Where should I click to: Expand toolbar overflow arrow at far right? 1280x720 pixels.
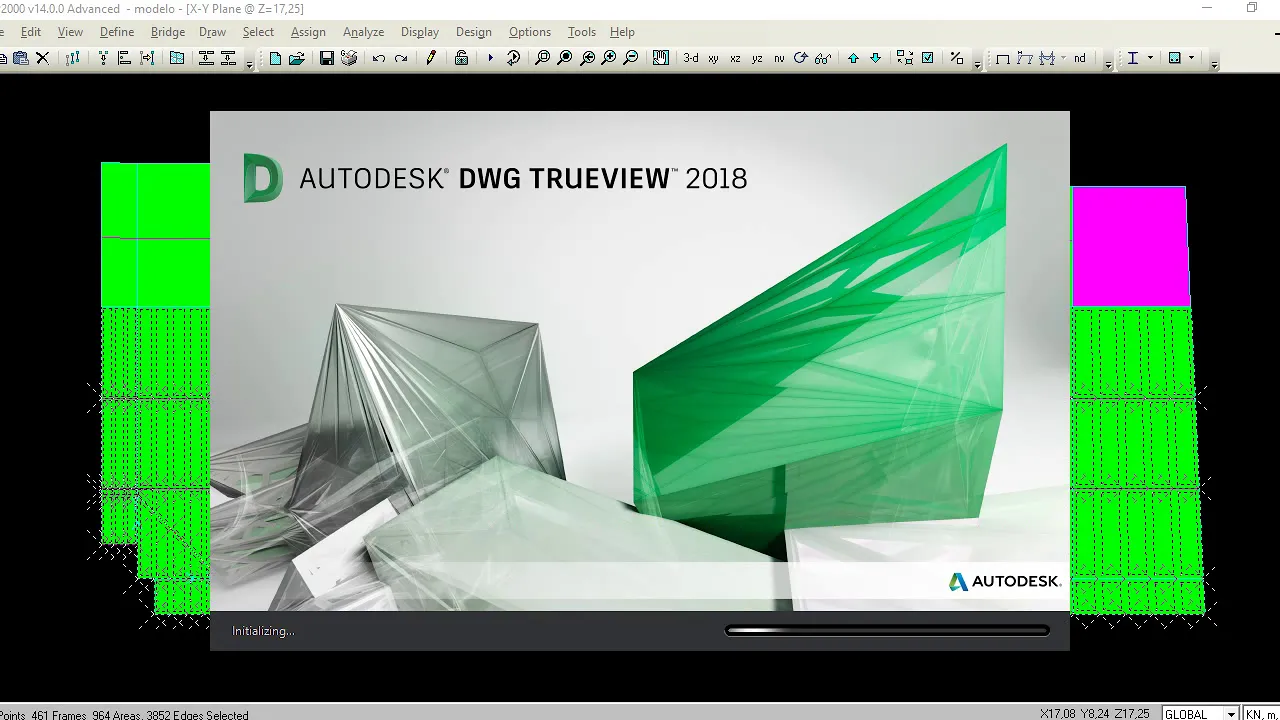[1214, 62]
